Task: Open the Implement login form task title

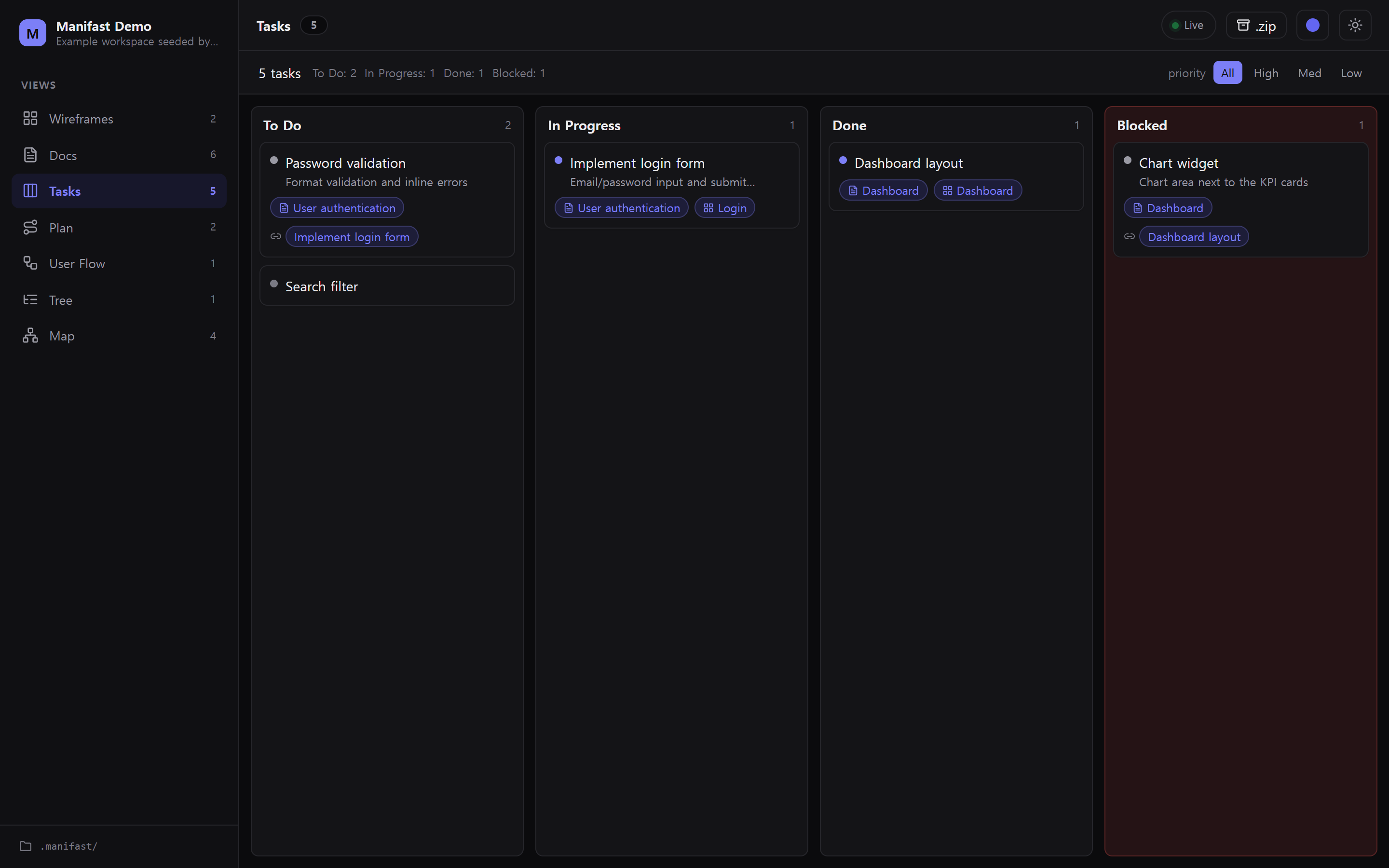Action: coord(637,163)
